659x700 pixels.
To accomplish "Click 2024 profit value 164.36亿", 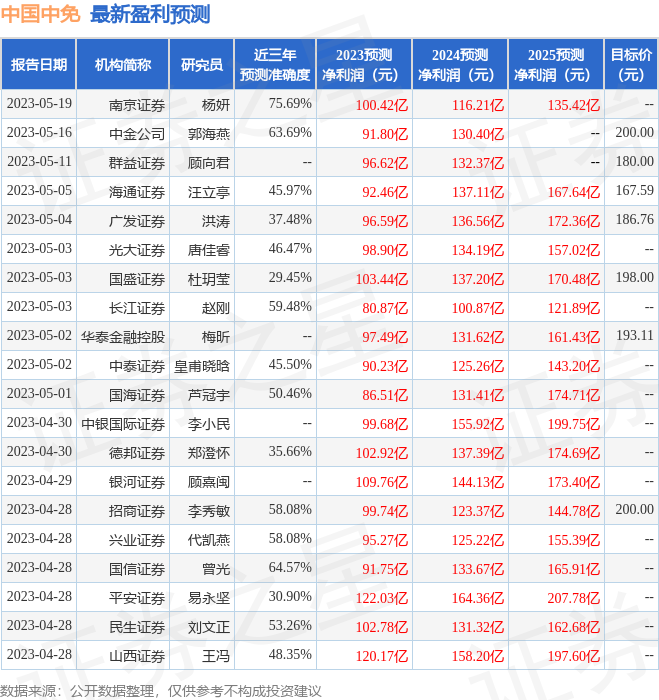I will tap(478, 598).
